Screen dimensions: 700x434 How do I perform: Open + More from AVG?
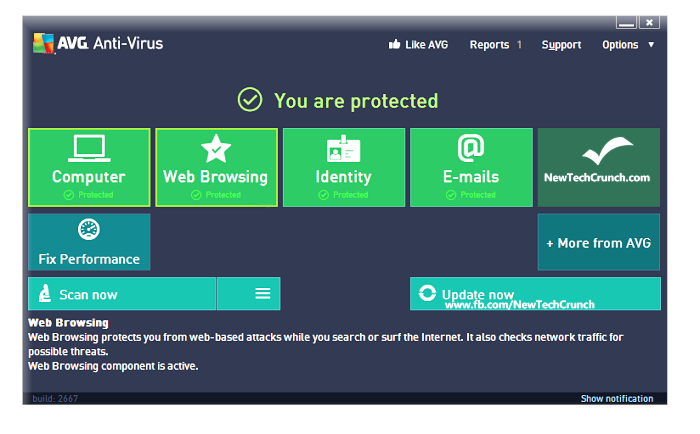pyautogui.click(x=599, y=242)
